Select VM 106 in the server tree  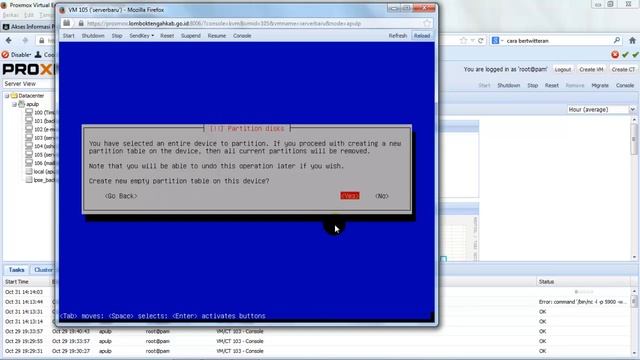[x=40, y=163]
